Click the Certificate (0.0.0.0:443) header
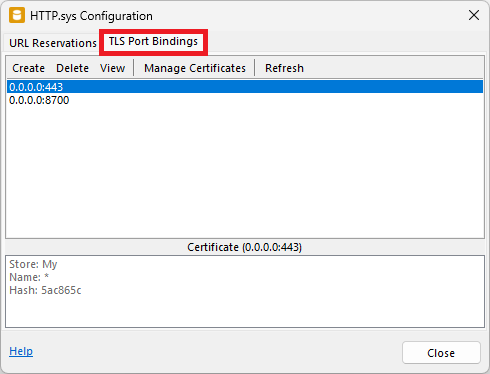The image size is (490, 374). [244, 247]
